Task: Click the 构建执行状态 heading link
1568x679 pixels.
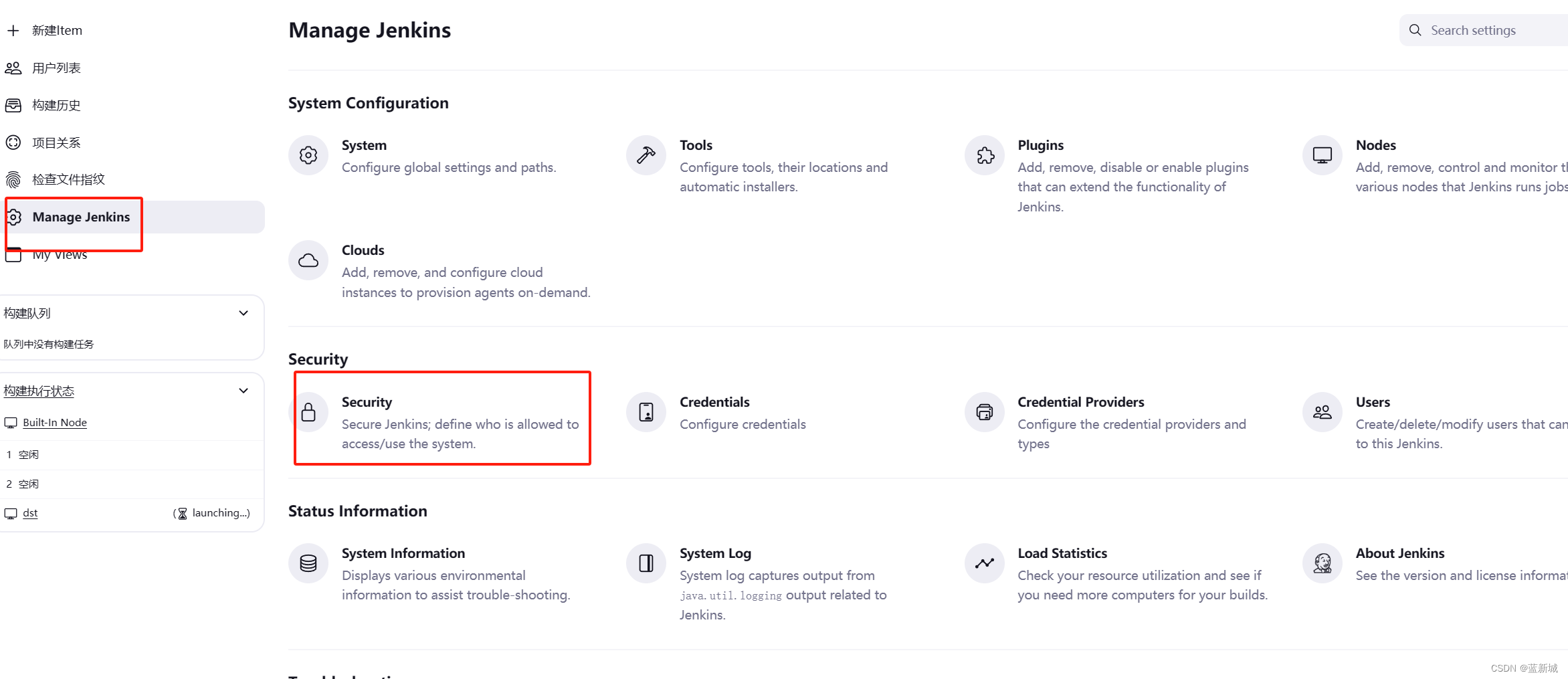Action: [x=39, y=391]
